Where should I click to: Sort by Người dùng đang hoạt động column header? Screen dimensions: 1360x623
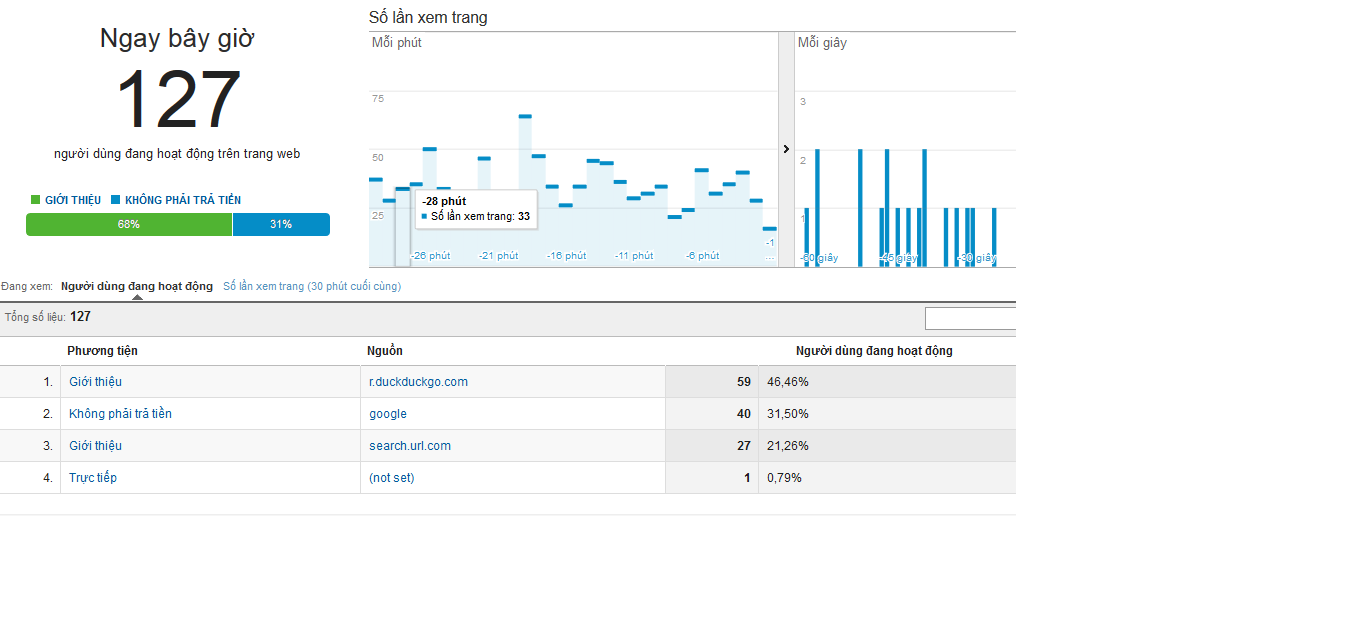[x=874, y=351]
